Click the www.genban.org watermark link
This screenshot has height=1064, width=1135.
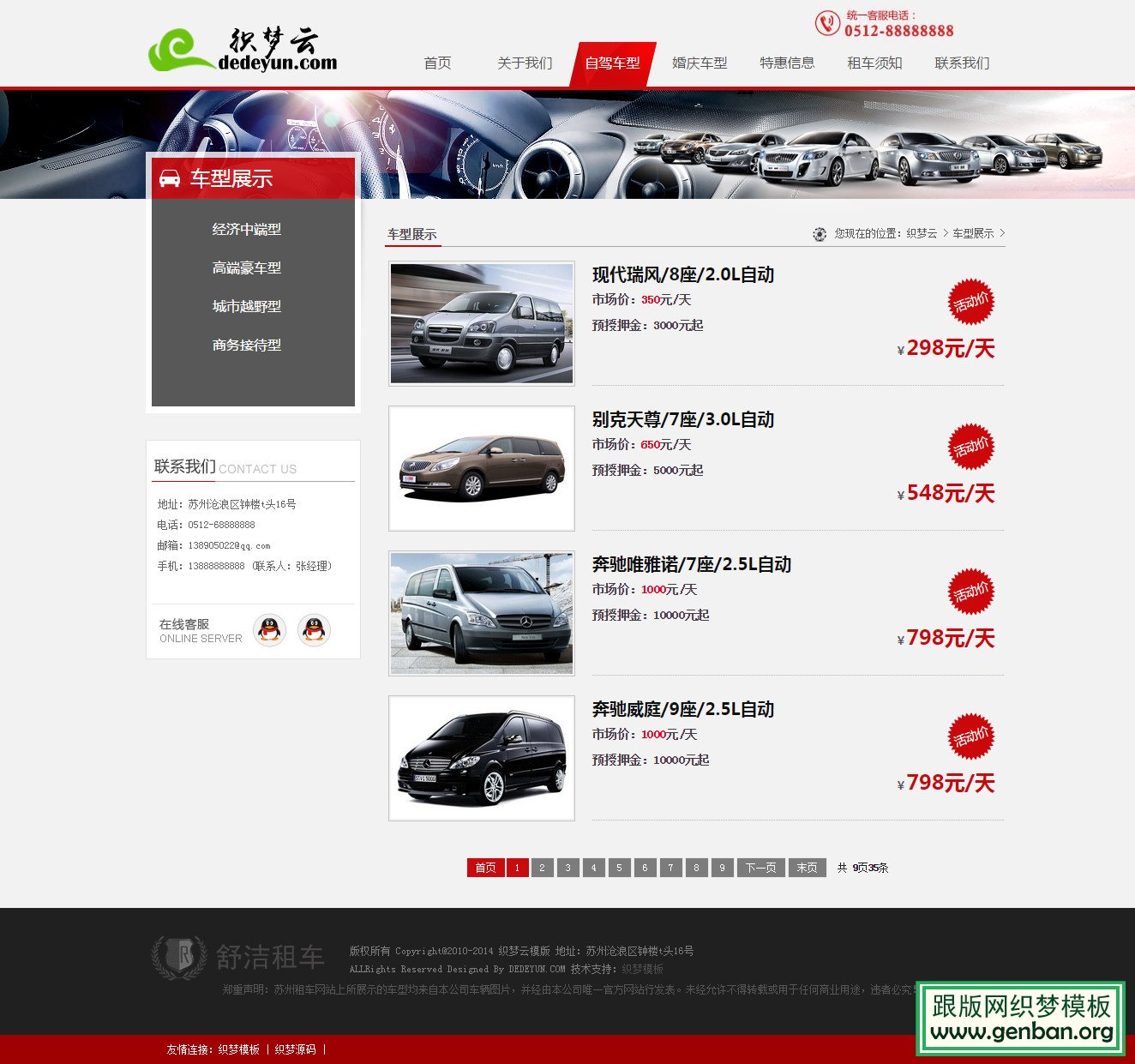coord(1024,1033)
